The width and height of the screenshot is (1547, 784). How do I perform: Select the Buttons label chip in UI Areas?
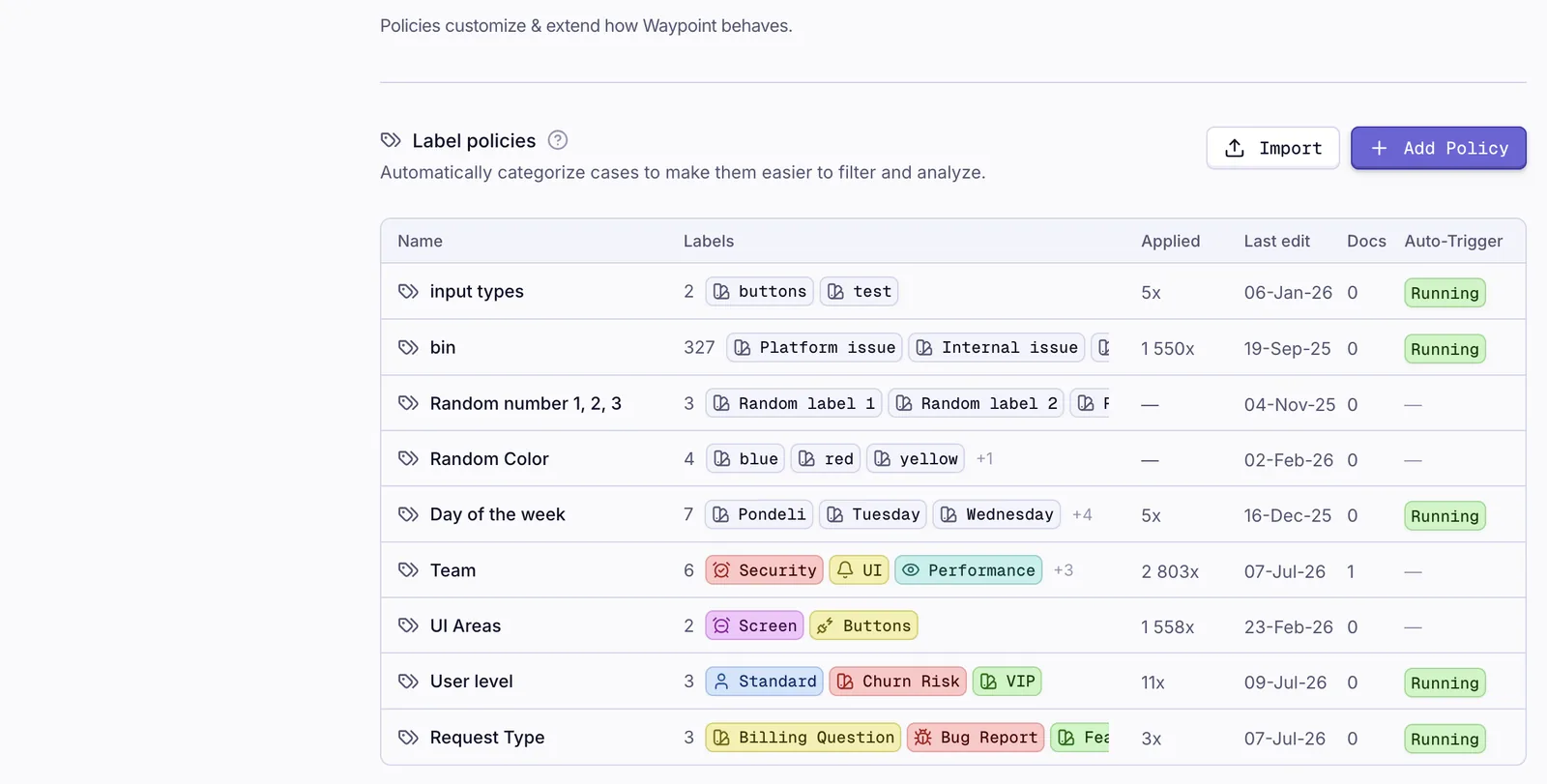(x=863, y=625)
